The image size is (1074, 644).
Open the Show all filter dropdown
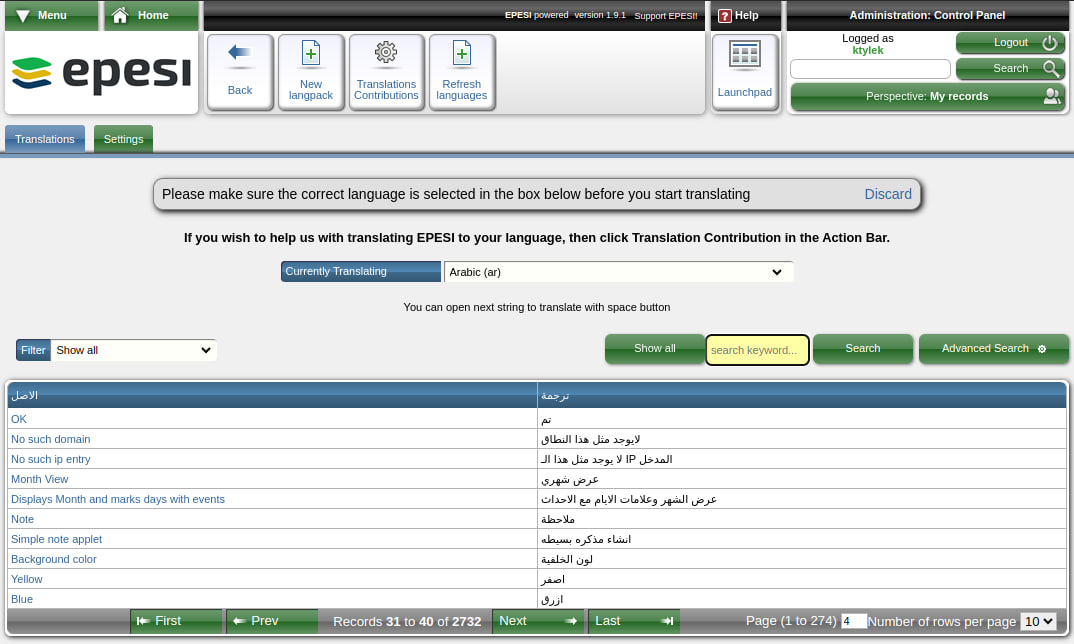[133, 349]
